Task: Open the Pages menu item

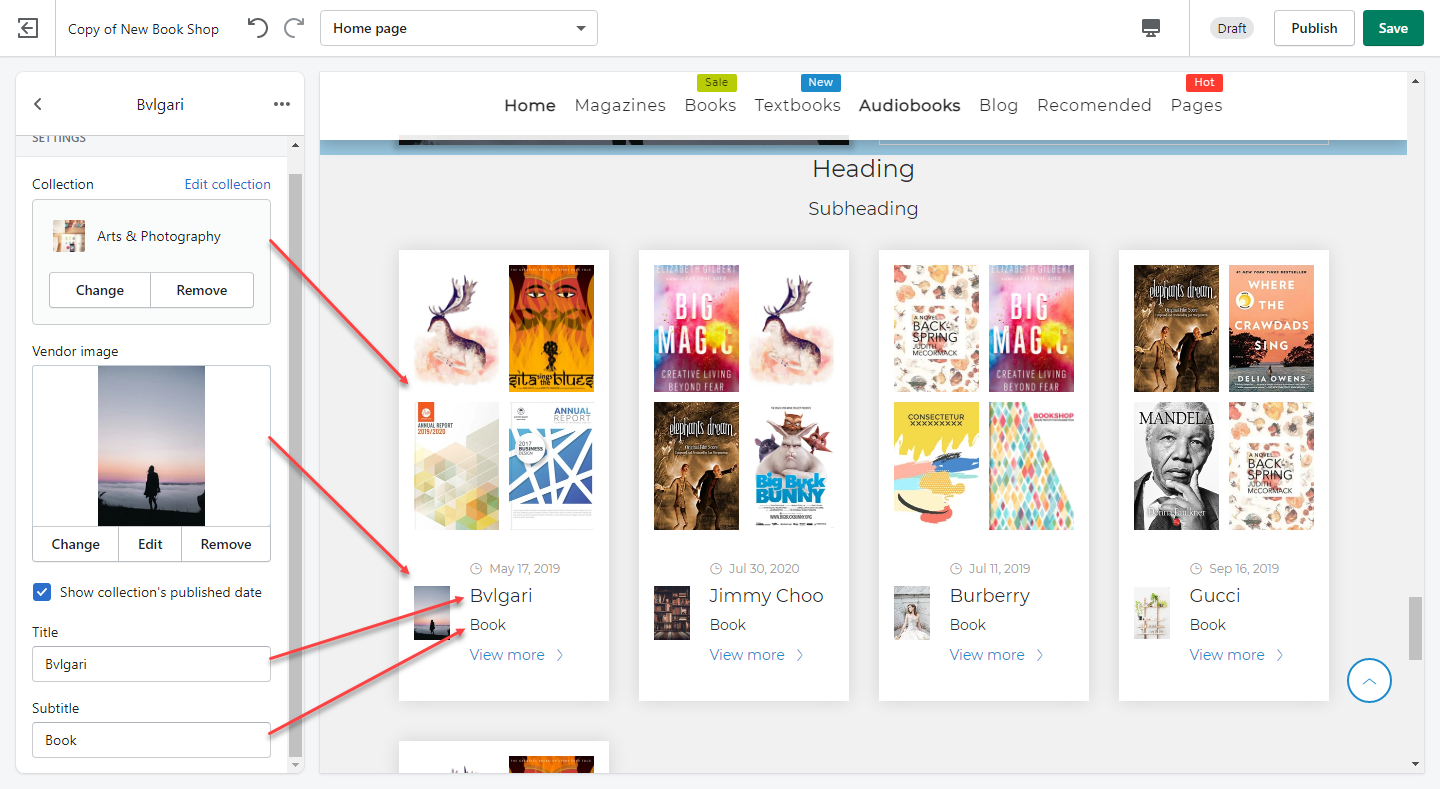Action: coord(1197,105)
